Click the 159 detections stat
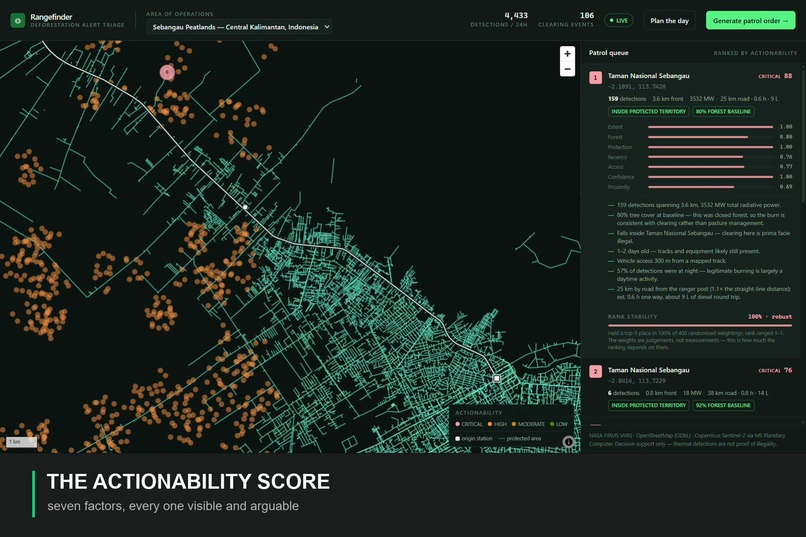Viewport: 806px width, 537px height. coord(627,99)
